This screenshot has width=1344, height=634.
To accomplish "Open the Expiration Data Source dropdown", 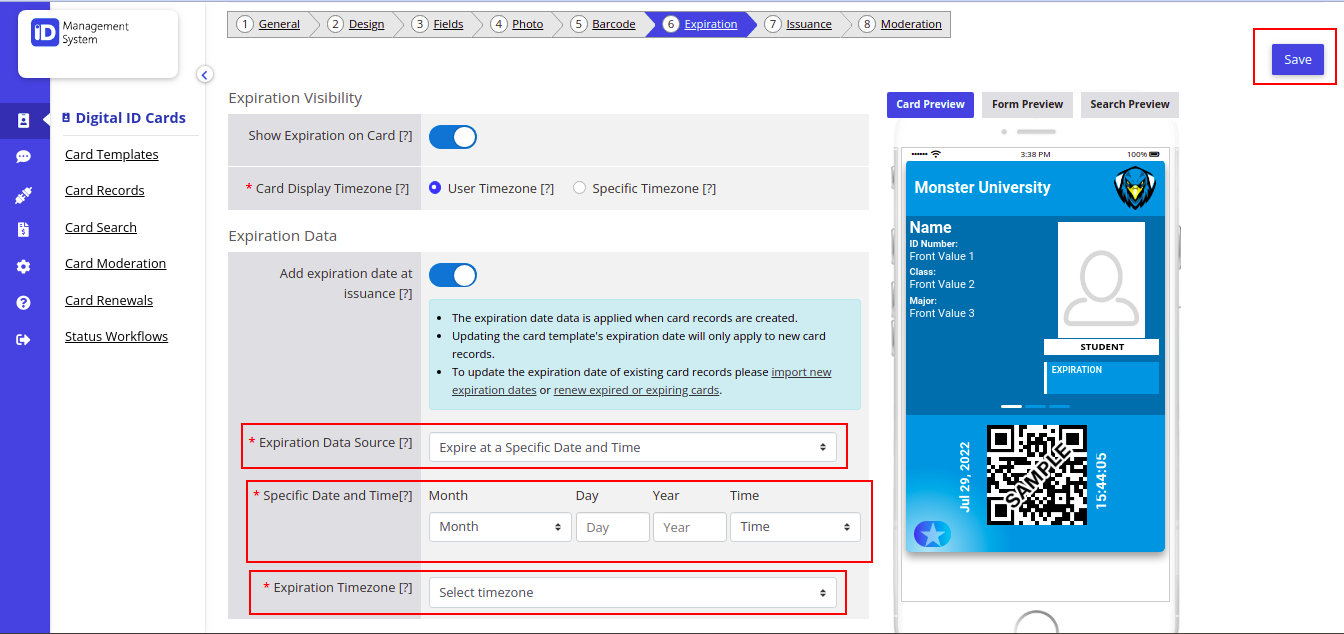I will 636,446.
